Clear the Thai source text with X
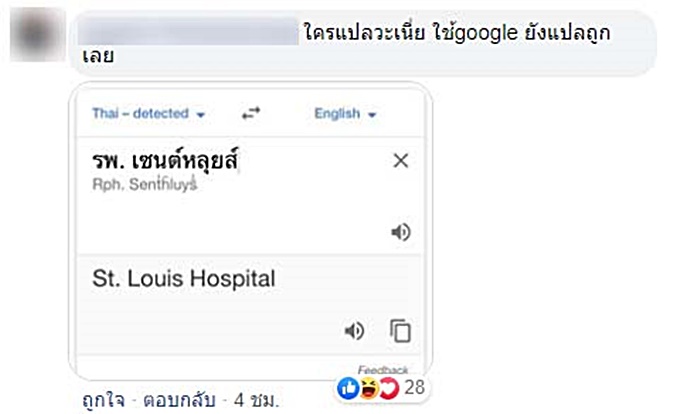The width and height of the screenshot is (700, 414). tap(401, 162)
